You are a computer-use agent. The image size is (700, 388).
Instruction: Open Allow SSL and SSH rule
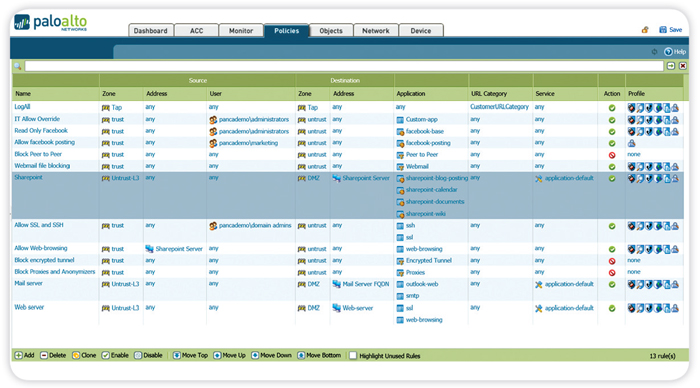click(x=39, y=225)
